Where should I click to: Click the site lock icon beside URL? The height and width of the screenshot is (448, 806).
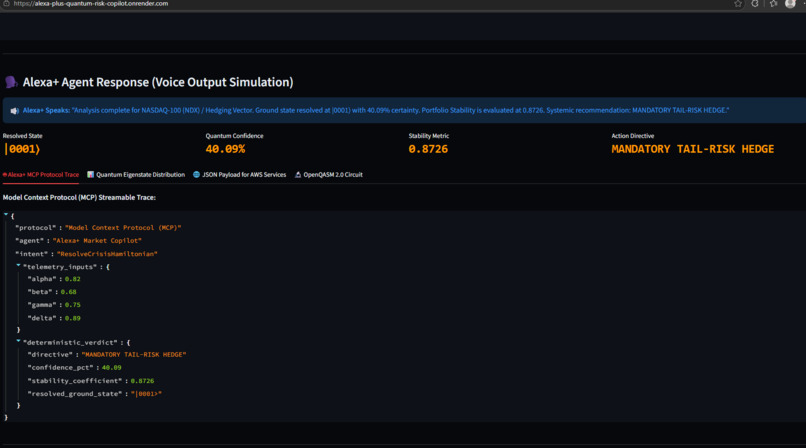pyautogui.click(x=6, y=4)
